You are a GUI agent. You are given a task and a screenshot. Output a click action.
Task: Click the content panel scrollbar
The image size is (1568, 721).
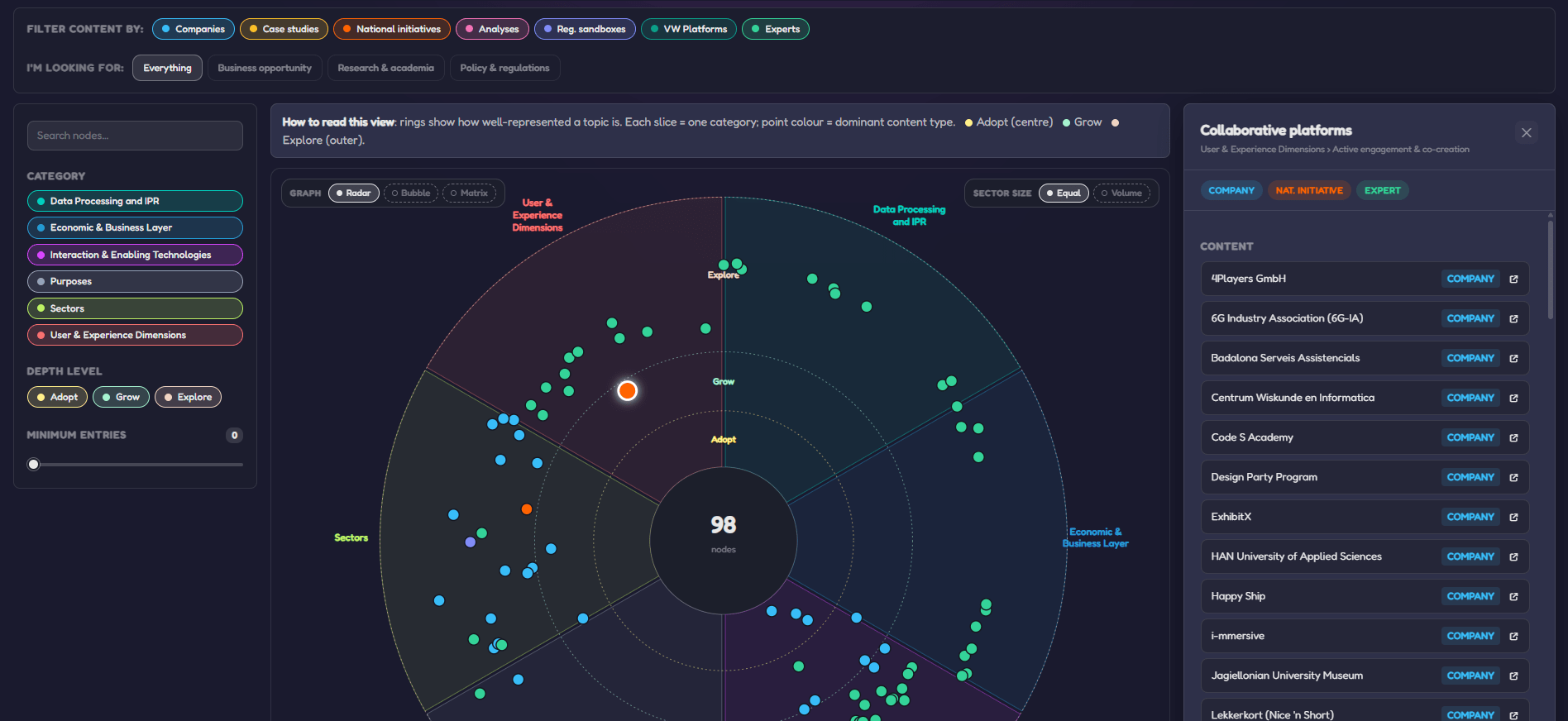coord(1551,269)
